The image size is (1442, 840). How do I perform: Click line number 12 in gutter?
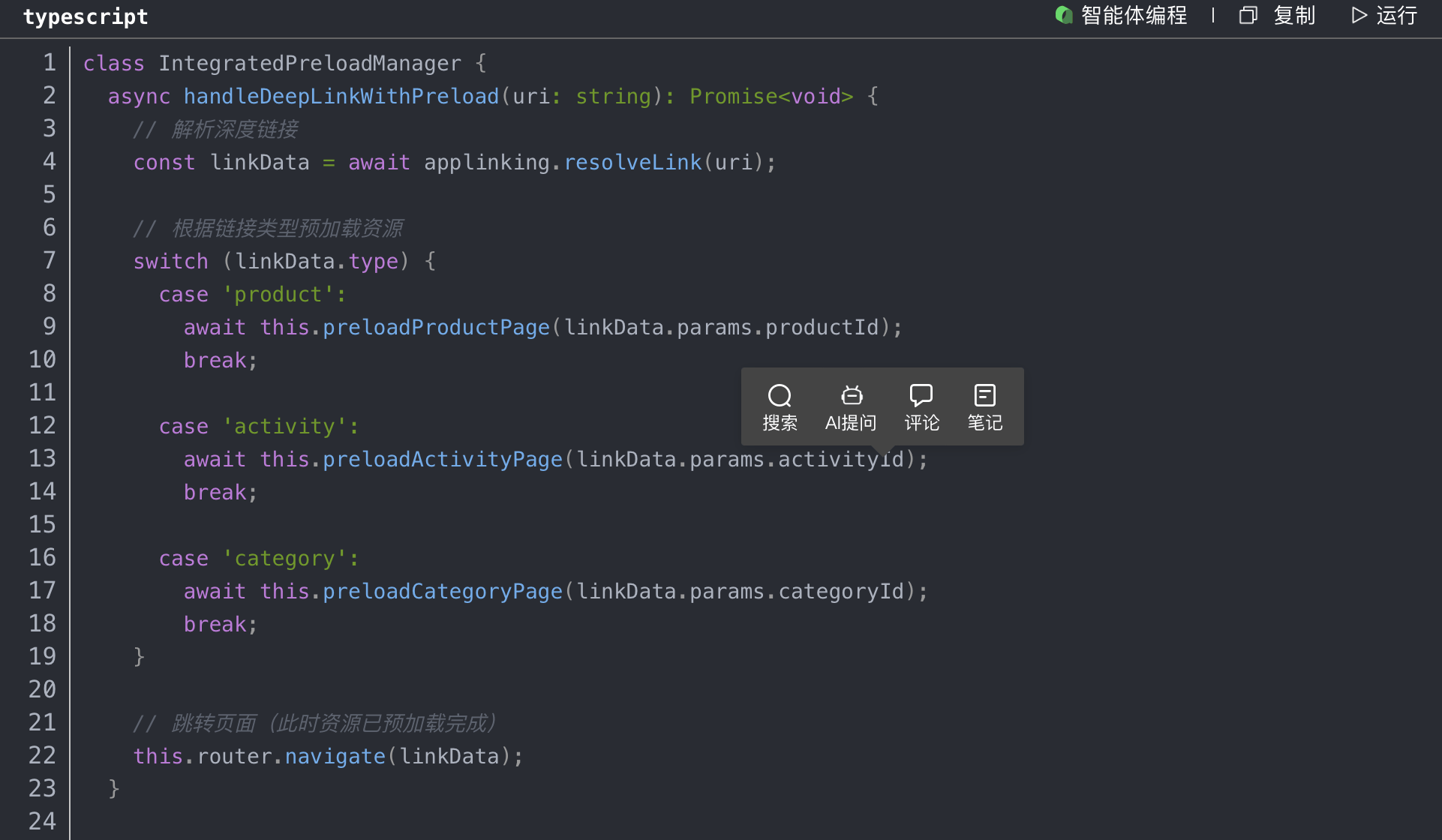(43, 426)
